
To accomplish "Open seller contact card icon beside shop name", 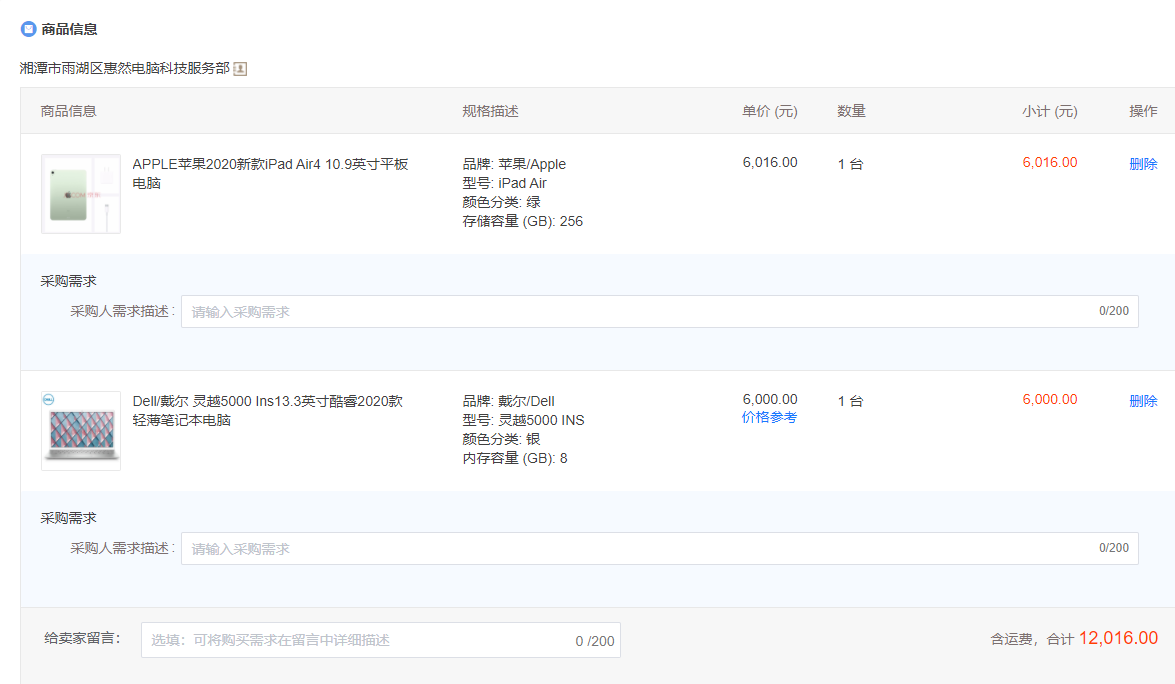I will pyautogui.click(x=240, y=69).
